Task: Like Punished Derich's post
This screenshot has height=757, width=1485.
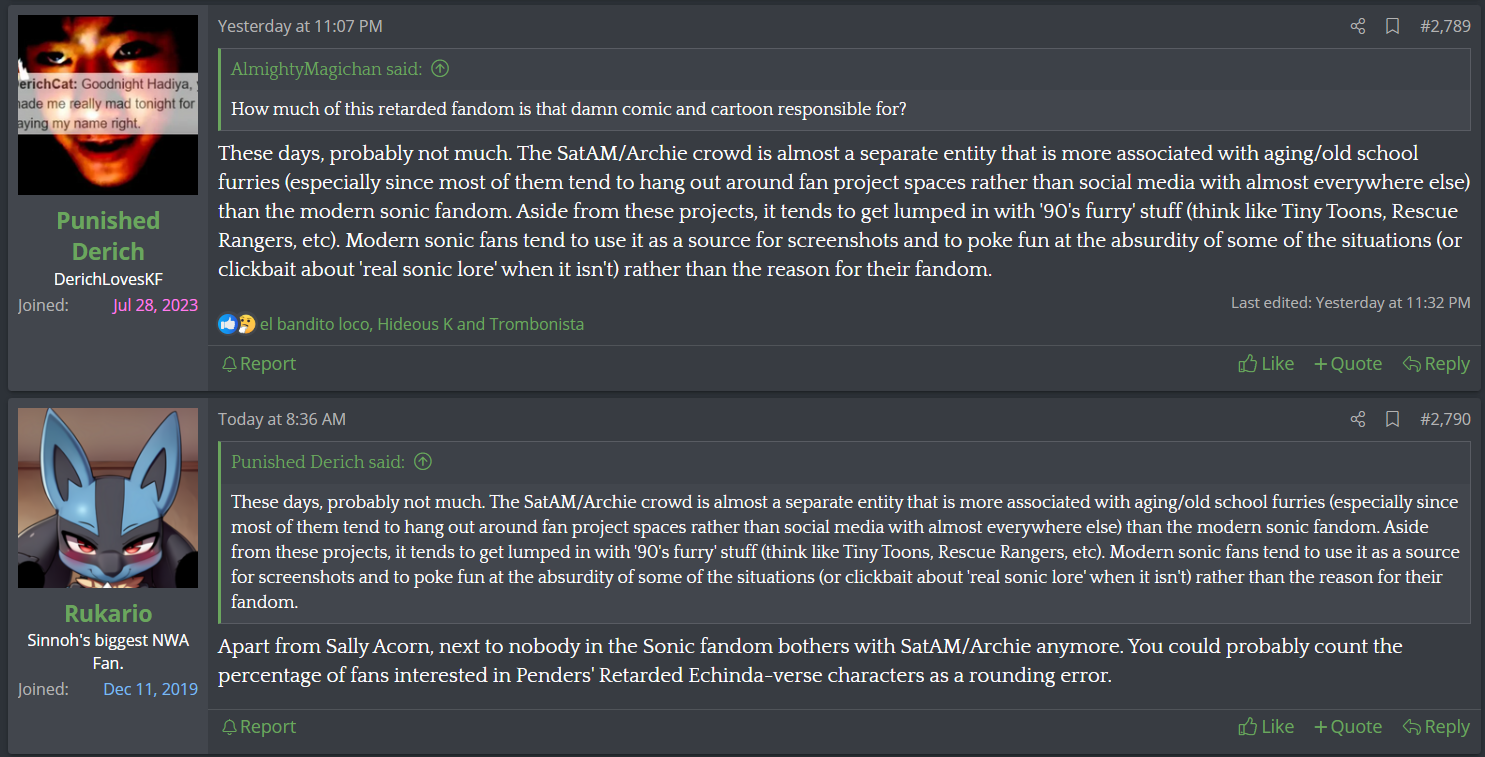Action: (1266, 364)
